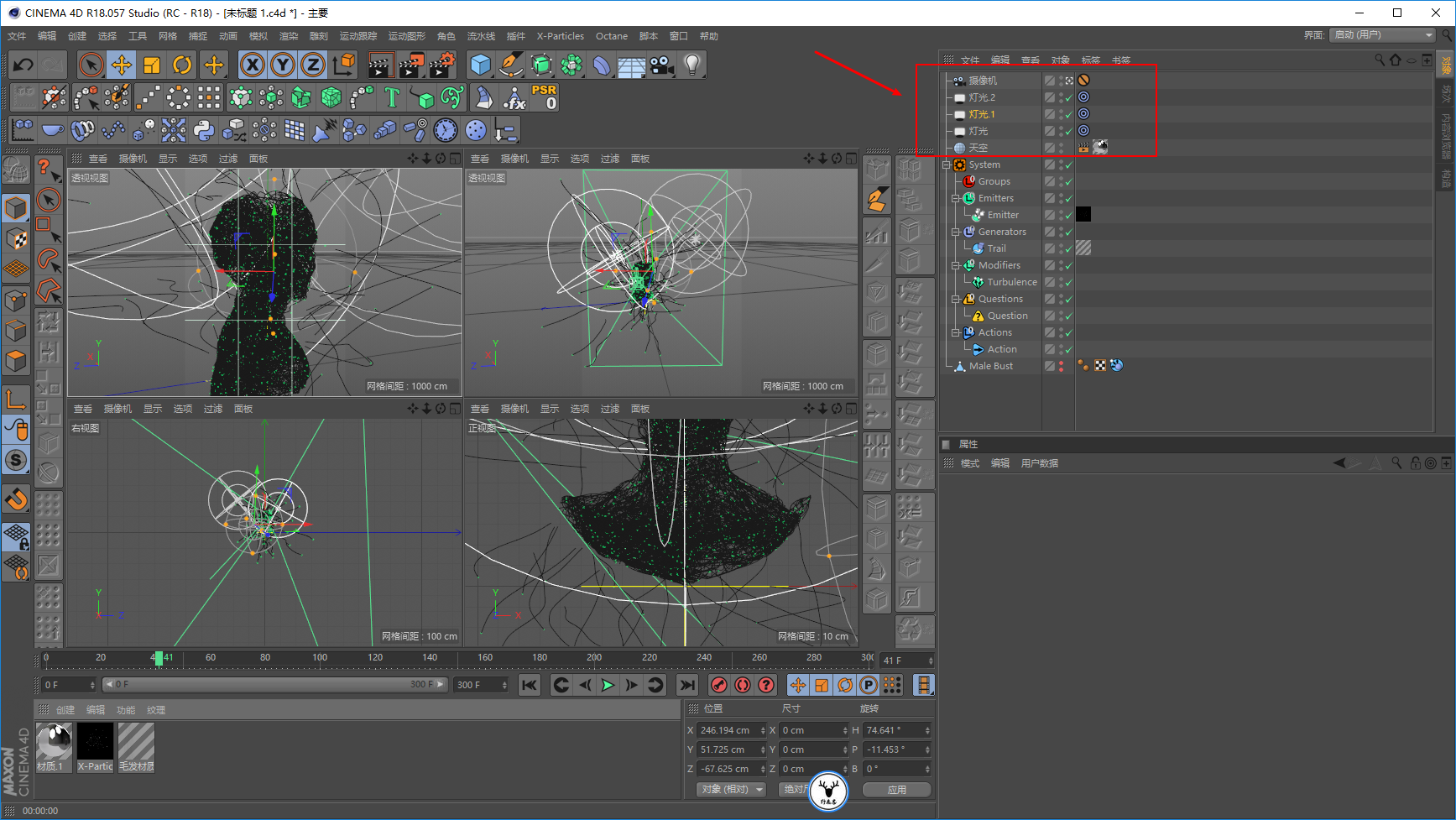Toggle visibility dots of Male Bust
This screenshot has width=1456, height=820.
pos(1061,366)
